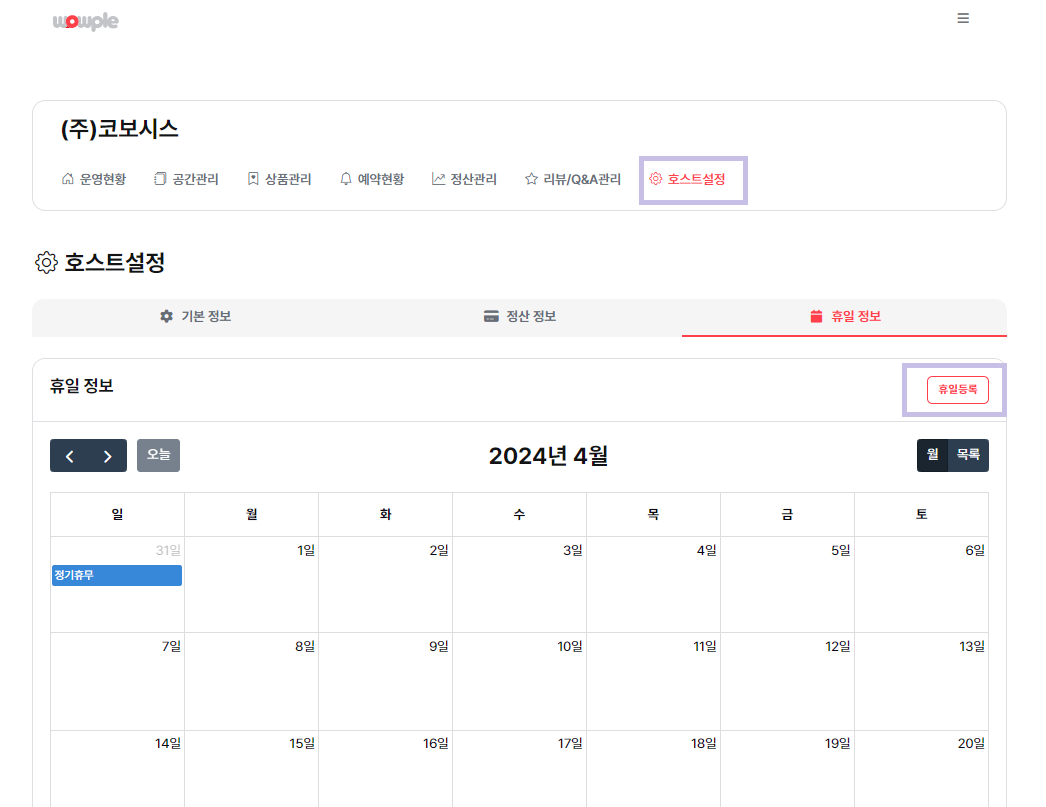The width and height of the screenshot is (1046, 807).
Task: Select the 10일 calendar cell
Action: 519,680
